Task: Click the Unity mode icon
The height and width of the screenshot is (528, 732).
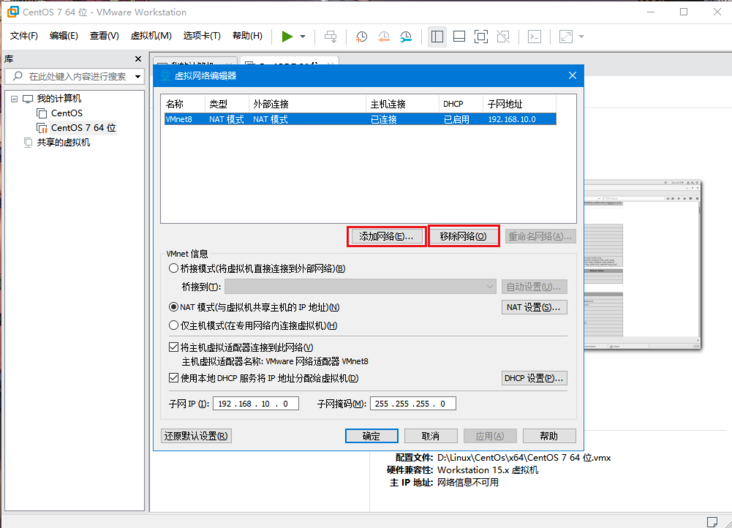Action: 503,36
